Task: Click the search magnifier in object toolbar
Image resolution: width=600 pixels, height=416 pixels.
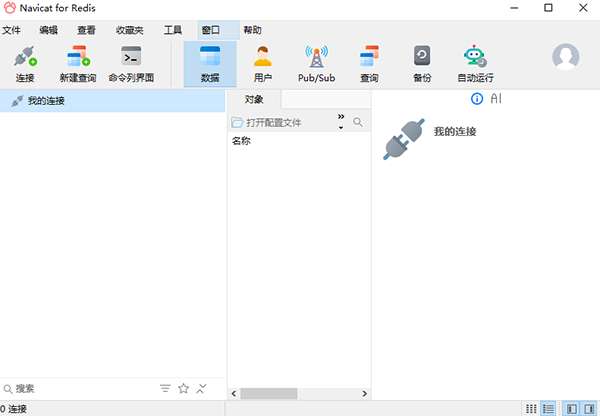Action: 358,122
